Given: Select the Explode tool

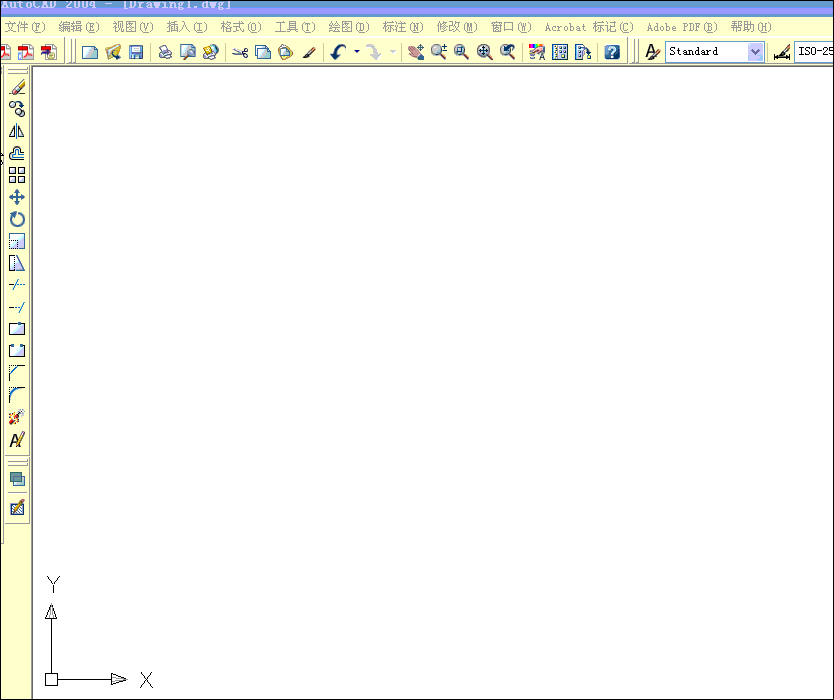Looking at the screenshot, I should pyautogui.click(x=17, y=418).
